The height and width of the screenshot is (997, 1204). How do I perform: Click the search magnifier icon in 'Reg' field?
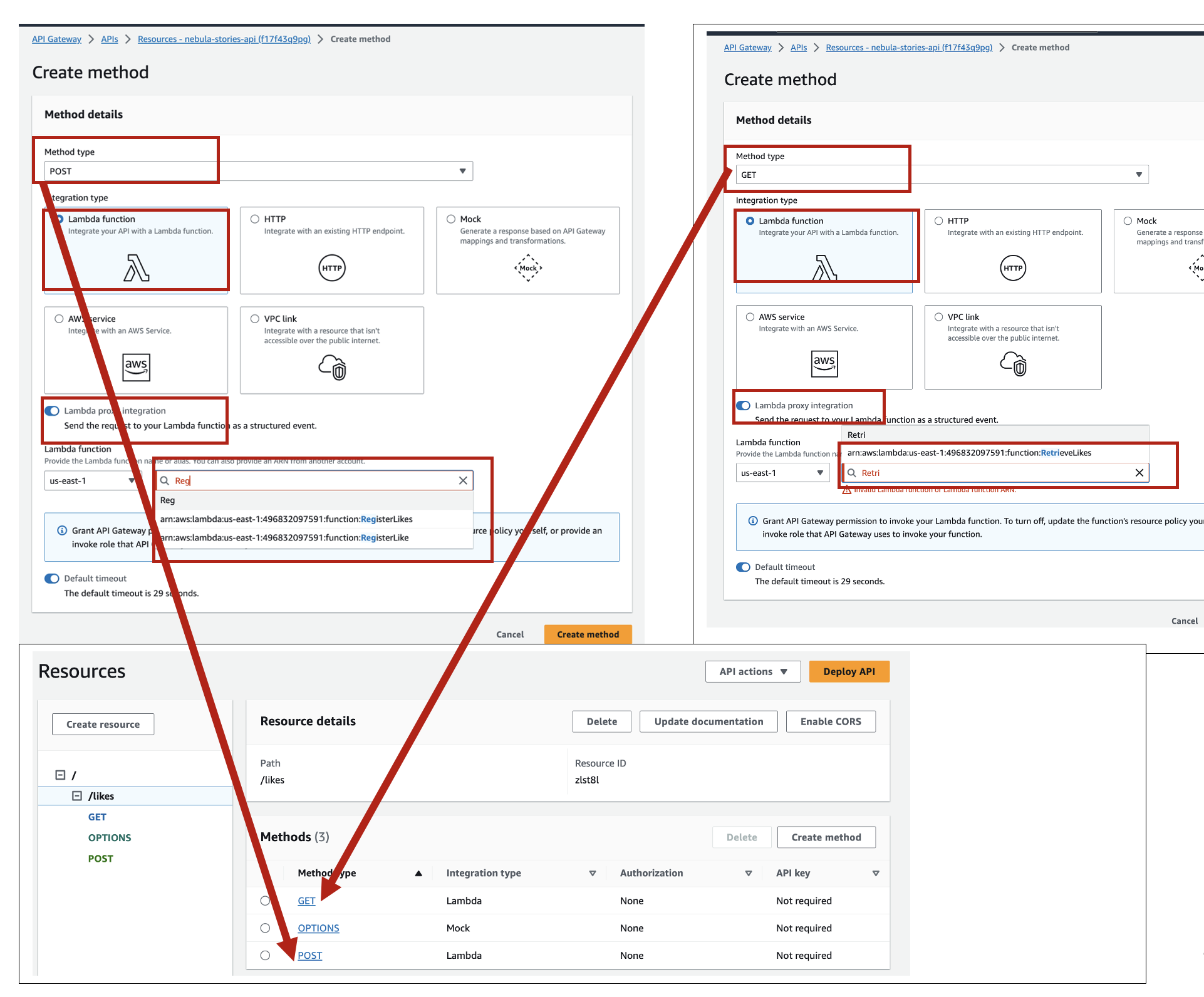(x=165, y=480)
